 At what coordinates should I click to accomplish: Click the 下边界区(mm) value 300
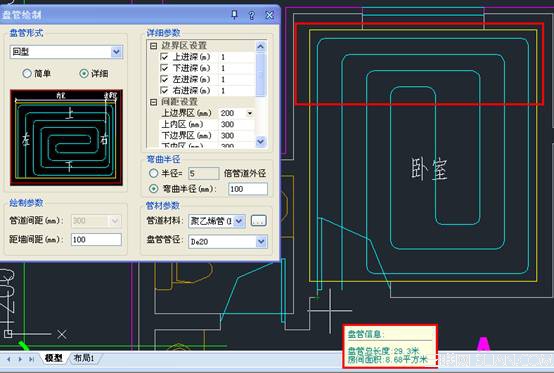click(236, 136)
